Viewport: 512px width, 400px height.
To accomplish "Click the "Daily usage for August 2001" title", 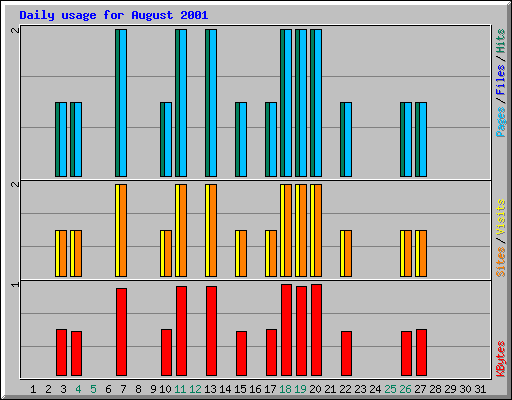I will (x=114, y=15).
